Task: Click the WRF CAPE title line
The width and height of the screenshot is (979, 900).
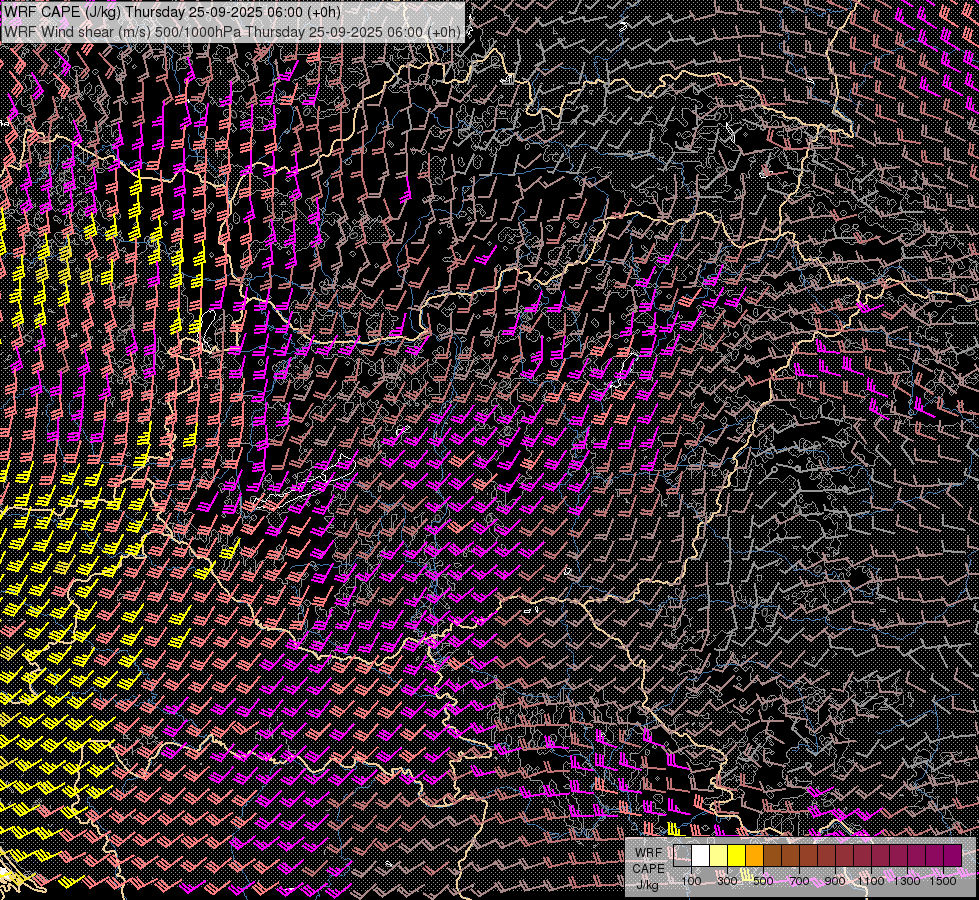Action: point(172,12)
